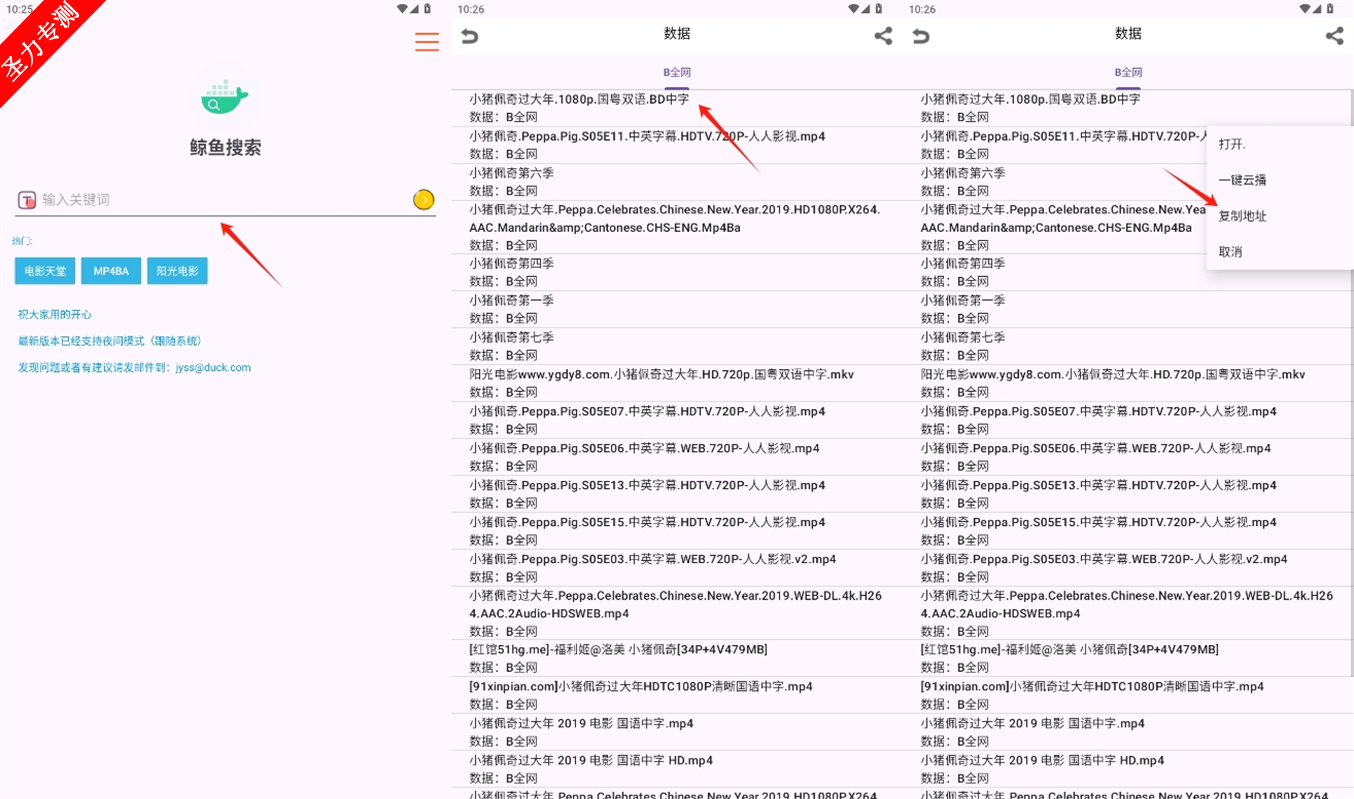
Task: Open 小猪佩奇过大年.1080p.国粤双语.BD中字 on right screen
Action: click(x=1128, y=108)
